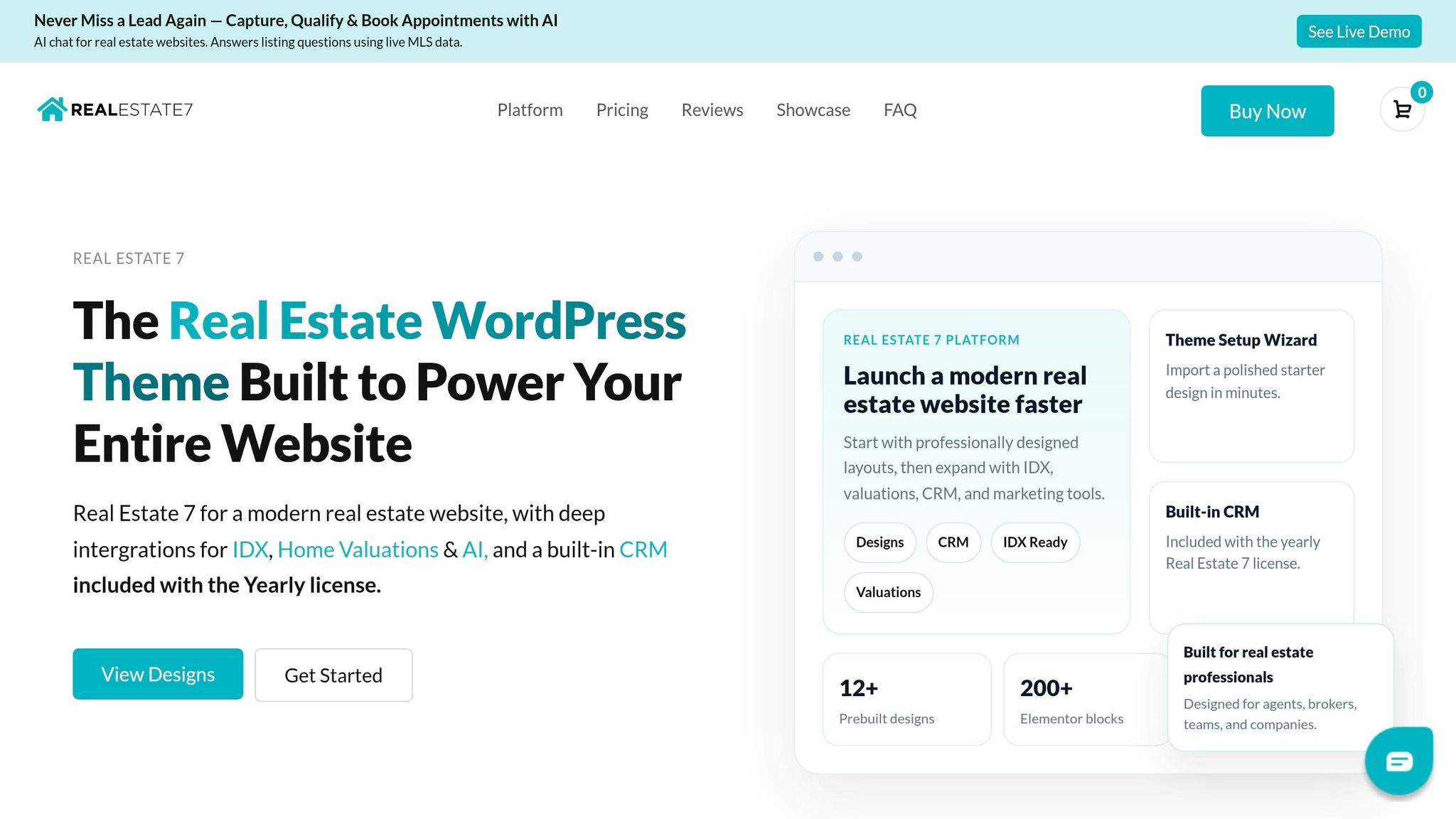The width and height of the screenshot is (1456, 819).
Task: Select the Valuations pill tag
Action: [x=889, y=592]
